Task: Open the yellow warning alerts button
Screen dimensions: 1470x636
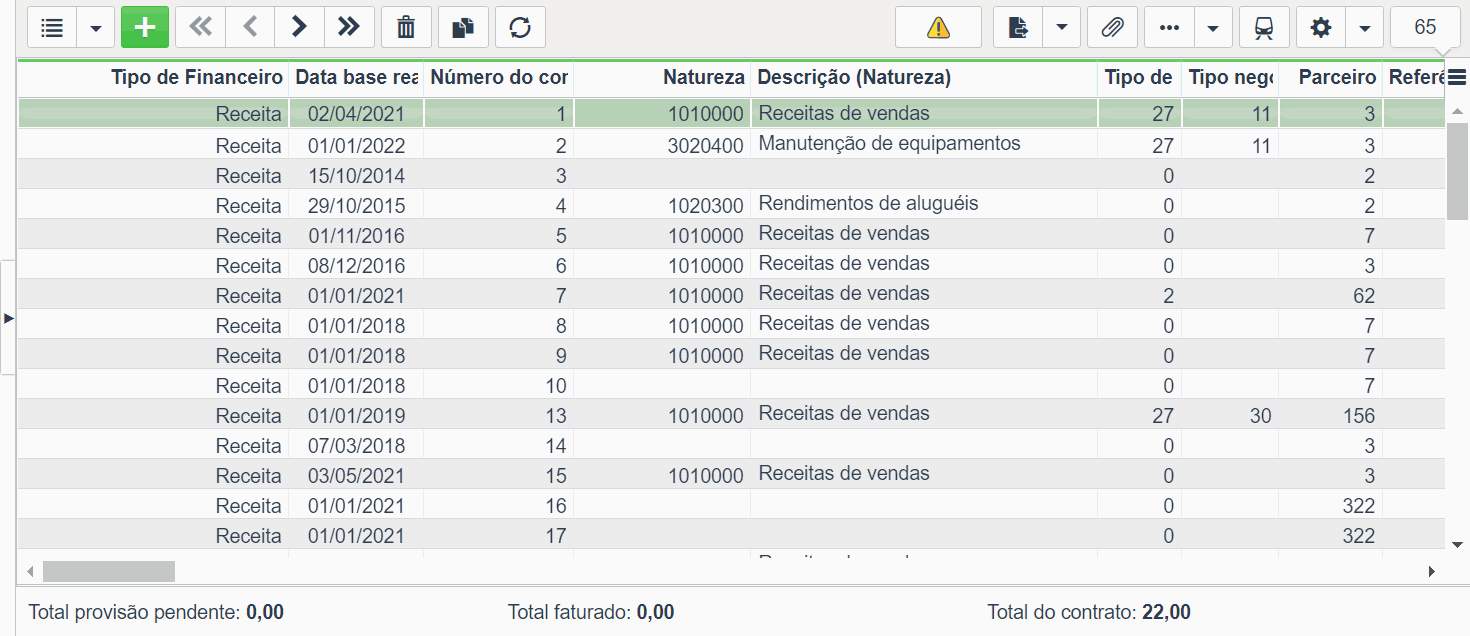Action: [938, 27]
